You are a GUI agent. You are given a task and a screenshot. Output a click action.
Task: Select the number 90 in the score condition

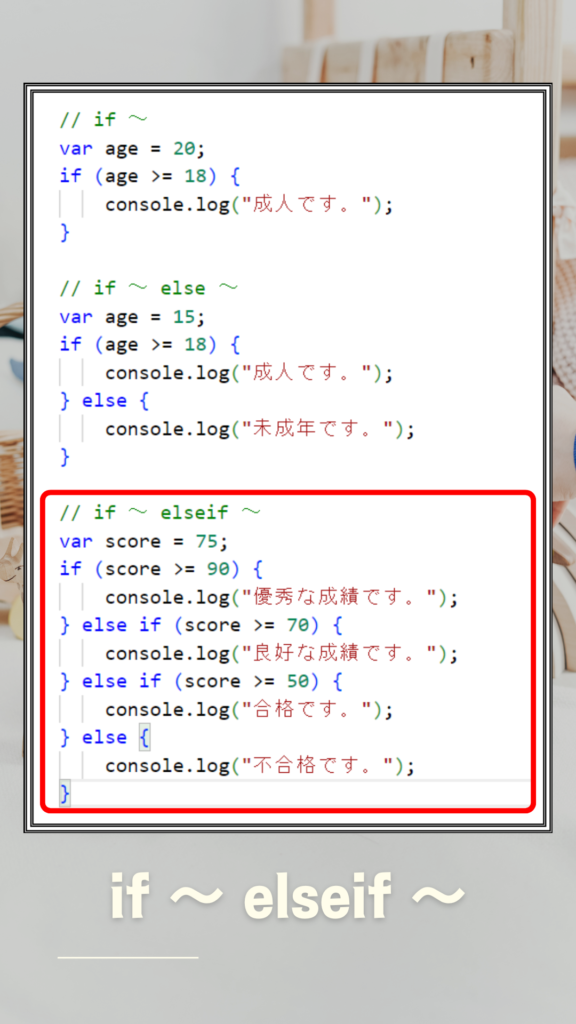[x=218, y=569]
